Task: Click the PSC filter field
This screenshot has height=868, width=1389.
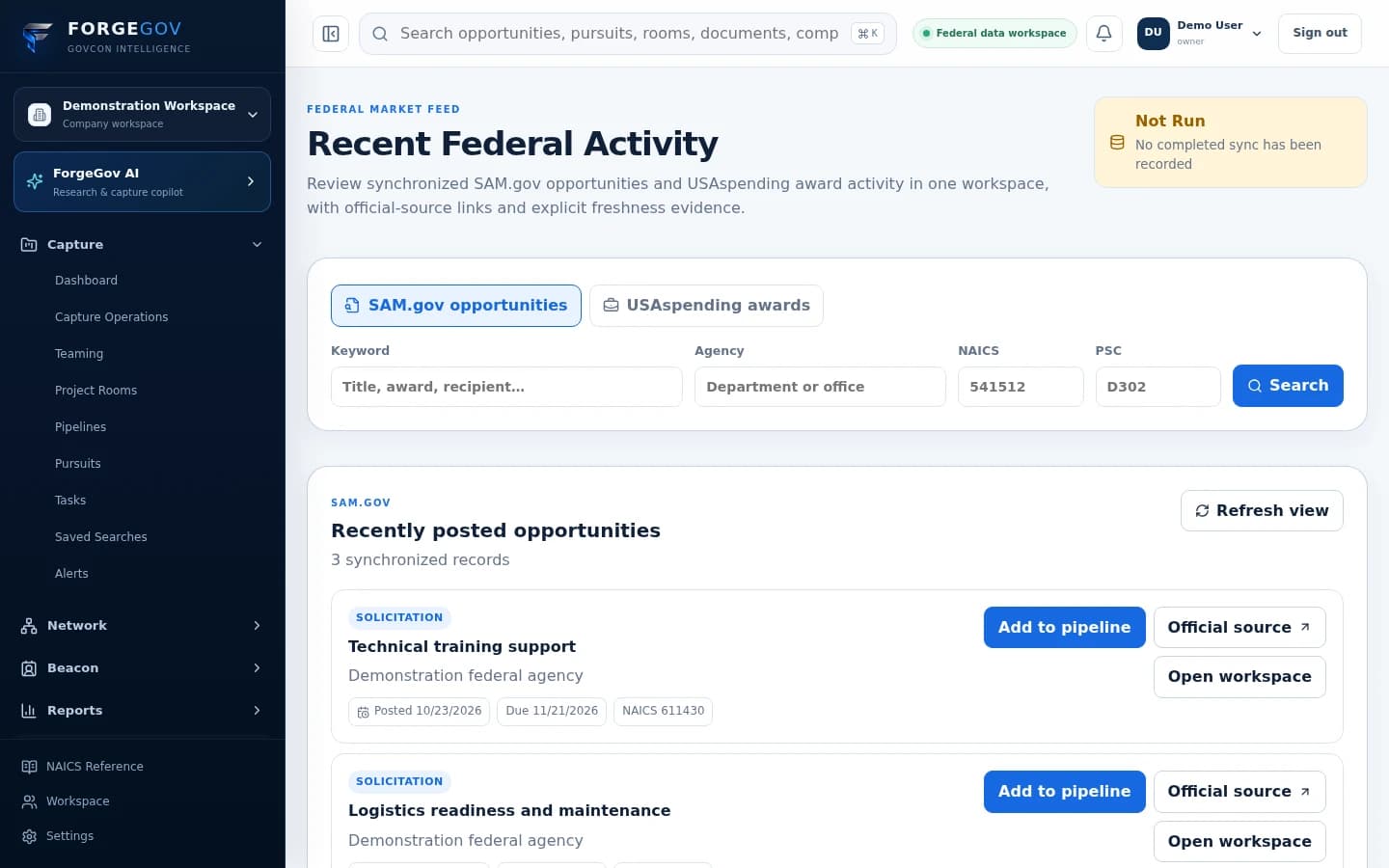Action: tap(1158, 387)
